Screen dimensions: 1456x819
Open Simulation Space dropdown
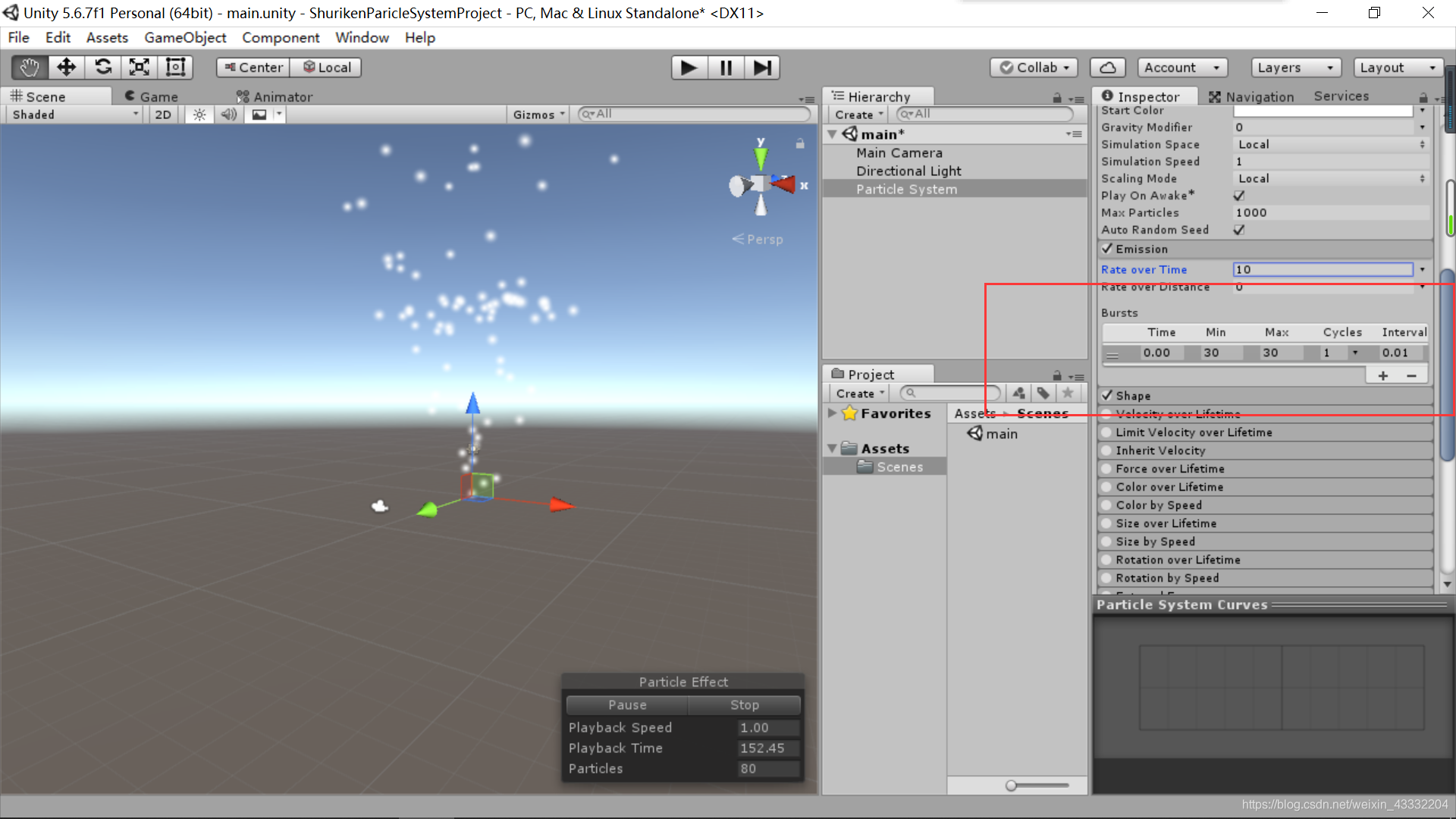(1331, 144)
